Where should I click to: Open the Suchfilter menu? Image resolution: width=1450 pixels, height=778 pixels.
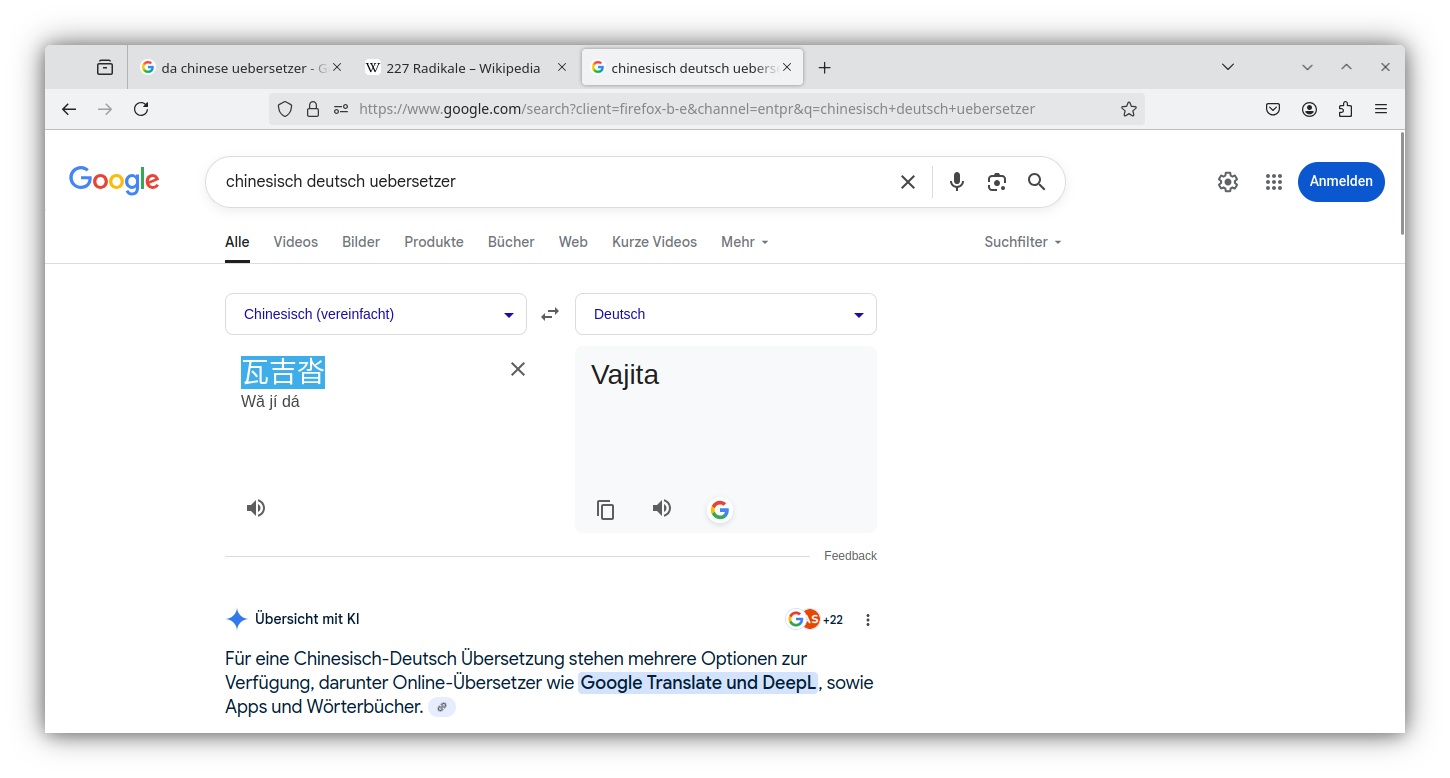tap(1021, 241)
